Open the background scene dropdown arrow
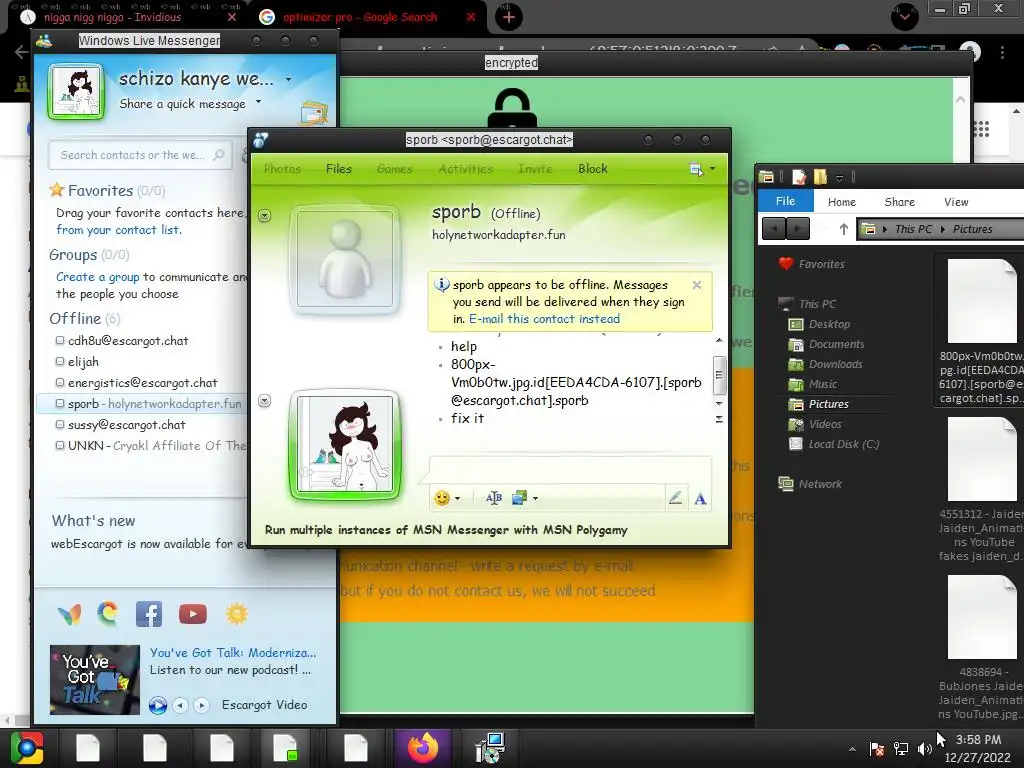 pyautogui.click(x=536, y=499)
